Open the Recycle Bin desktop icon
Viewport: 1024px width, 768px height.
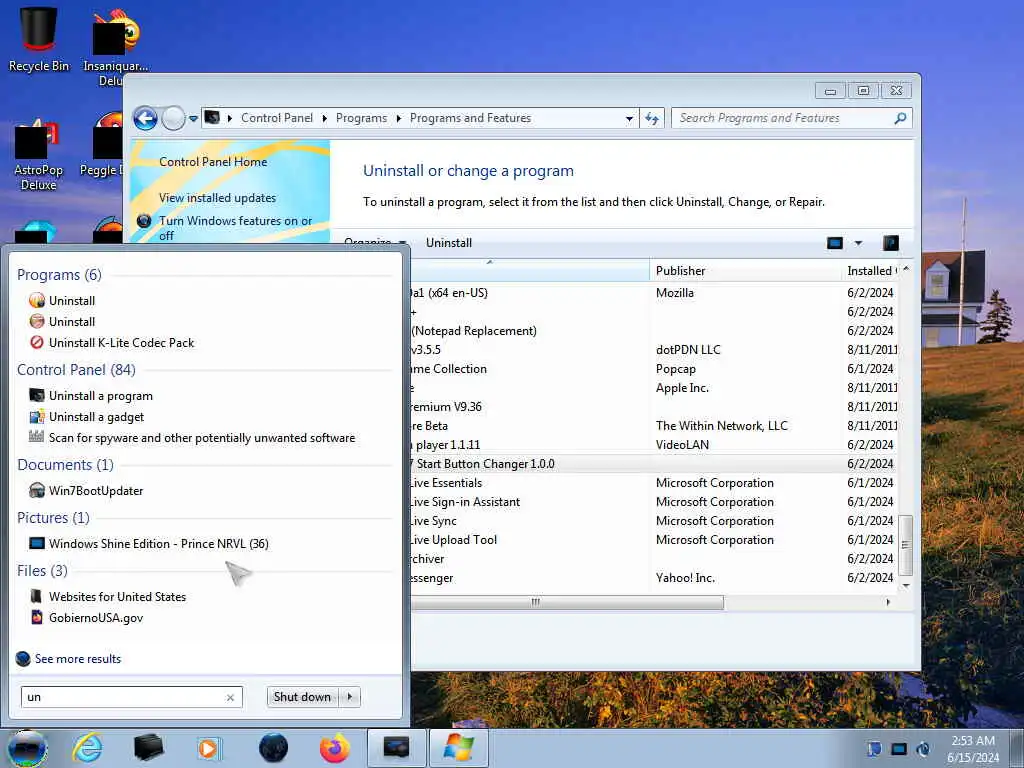(x=39, y=38)
